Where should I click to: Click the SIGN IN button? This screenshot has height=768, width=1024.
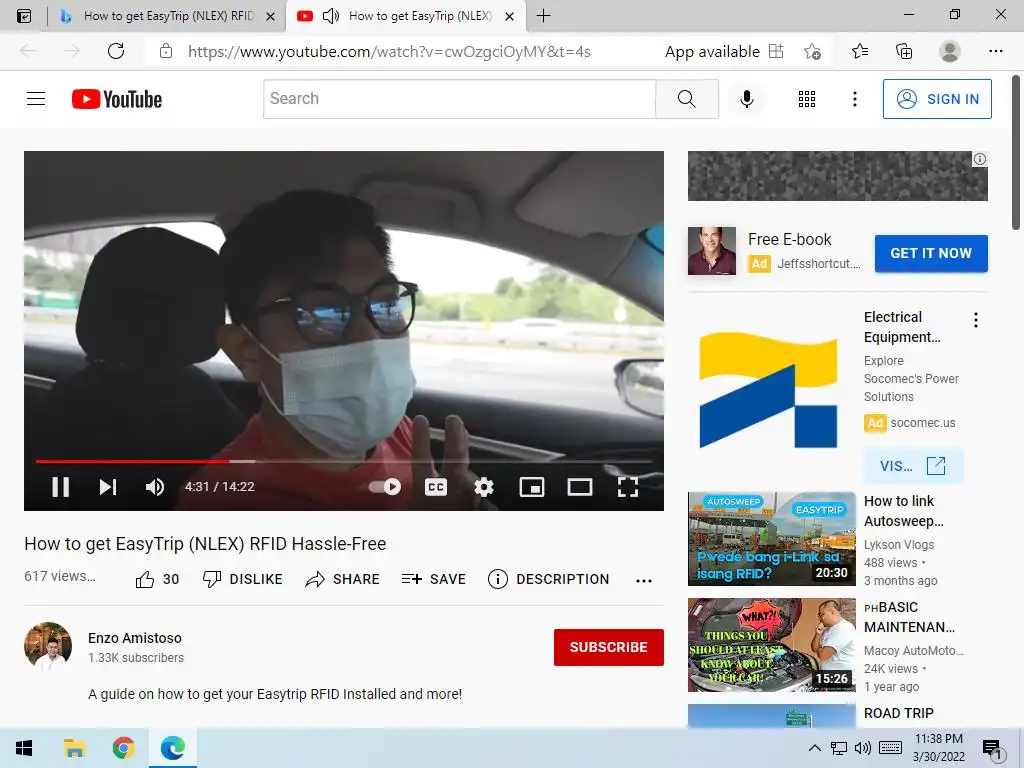pos(937,99)
